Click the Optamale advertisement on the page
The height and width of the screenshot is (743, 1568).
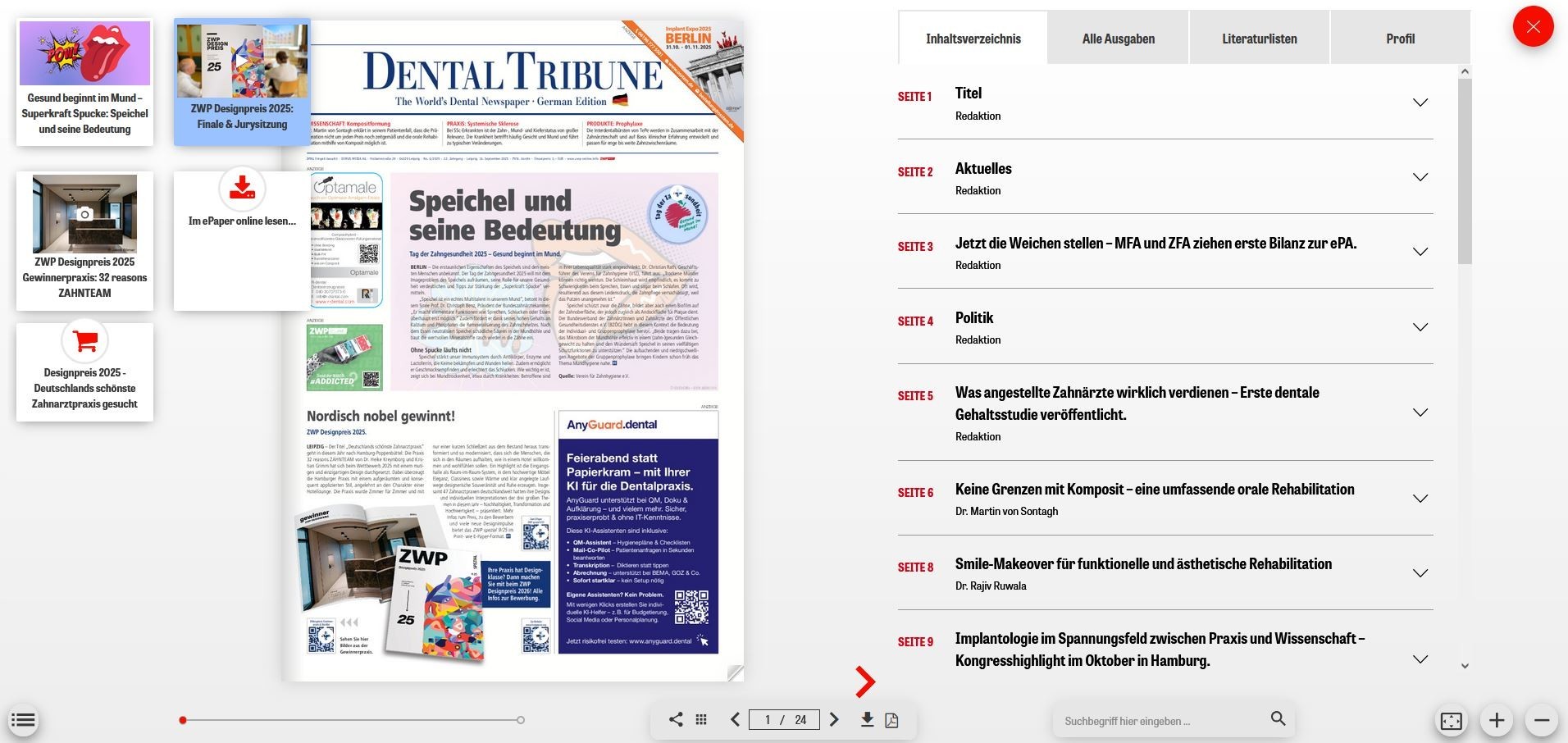[346, 240]
